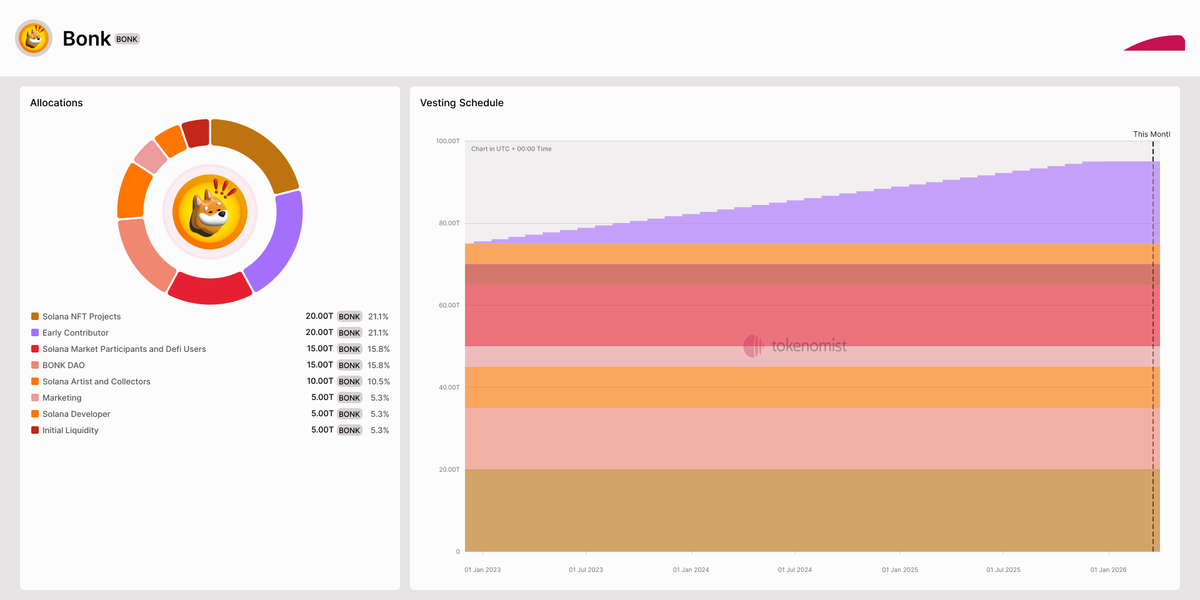1200x600 pixels.
Task: Click the BONK ticker badge beside the title
Action: coord(127,39)
